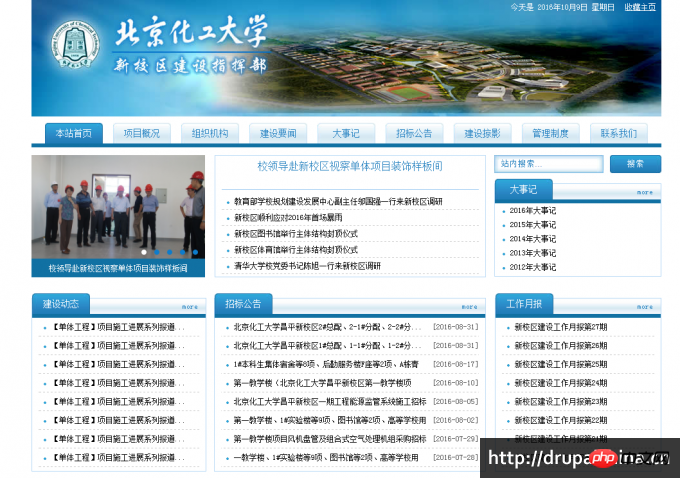Click the 工作月报 section header tab

click(x=524, y=304)
